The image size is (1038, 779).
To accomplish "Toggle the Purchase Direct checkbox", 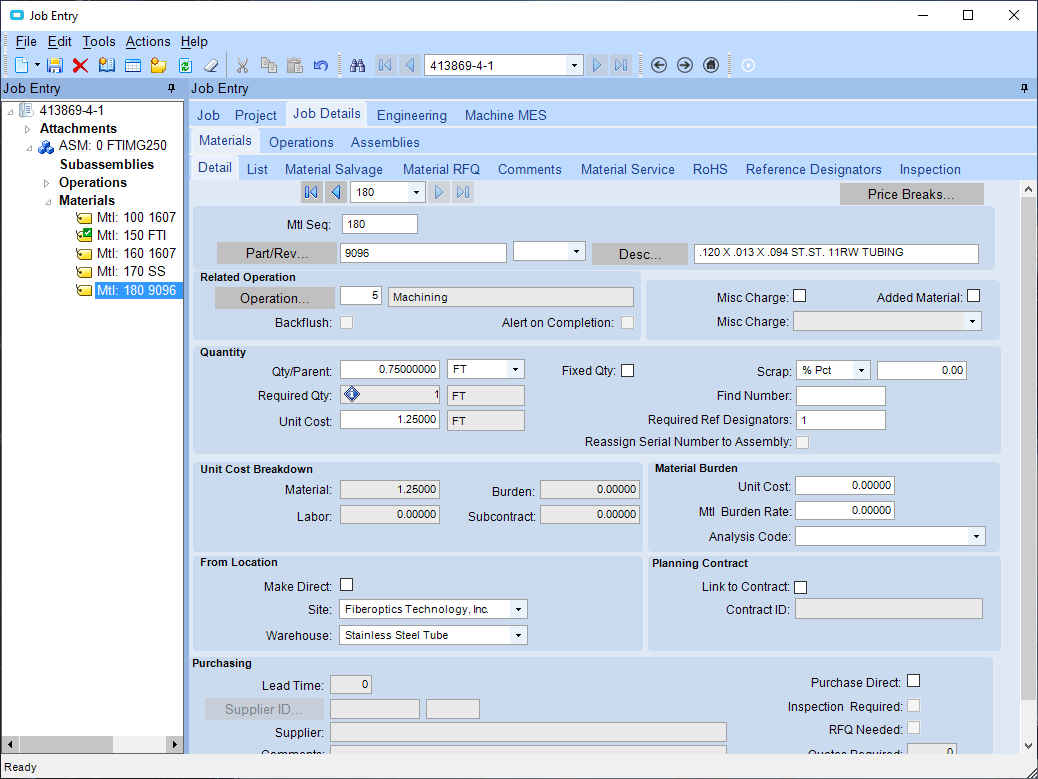I will tap(913, 682).
